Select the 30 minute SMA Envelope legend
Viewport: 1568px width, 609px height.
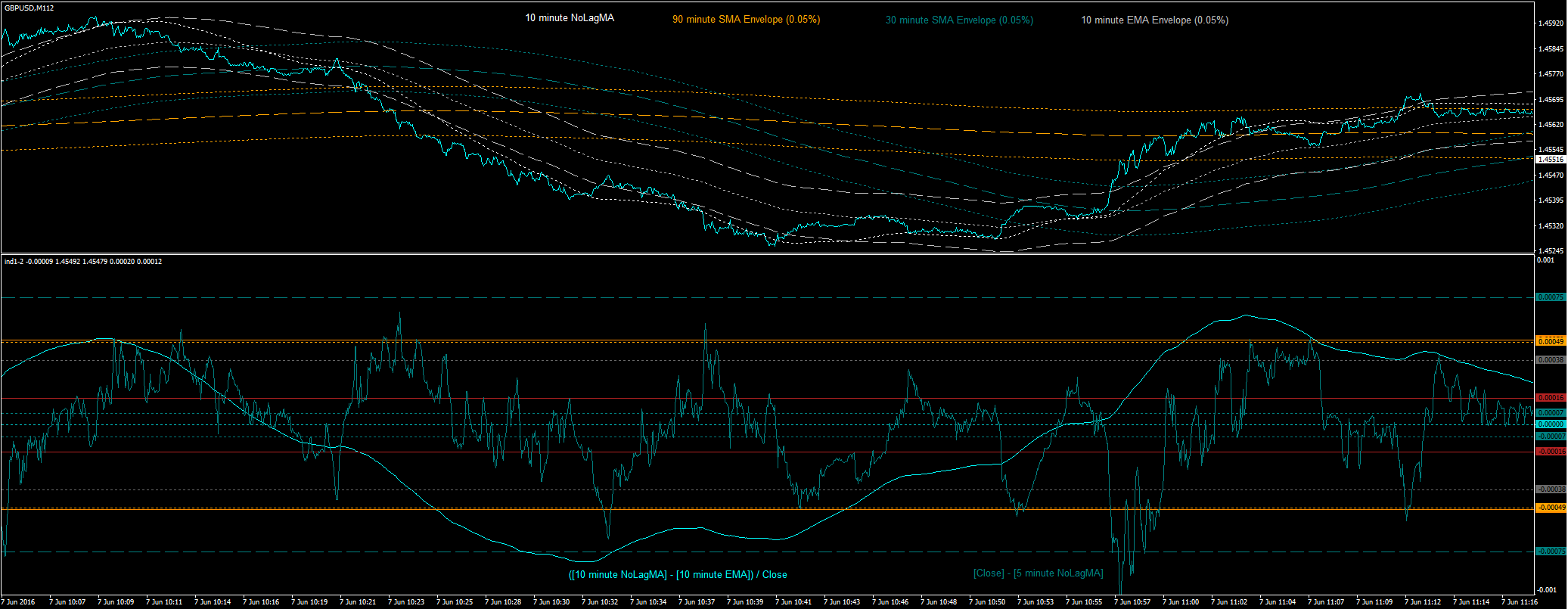click(x=959, y=20)
